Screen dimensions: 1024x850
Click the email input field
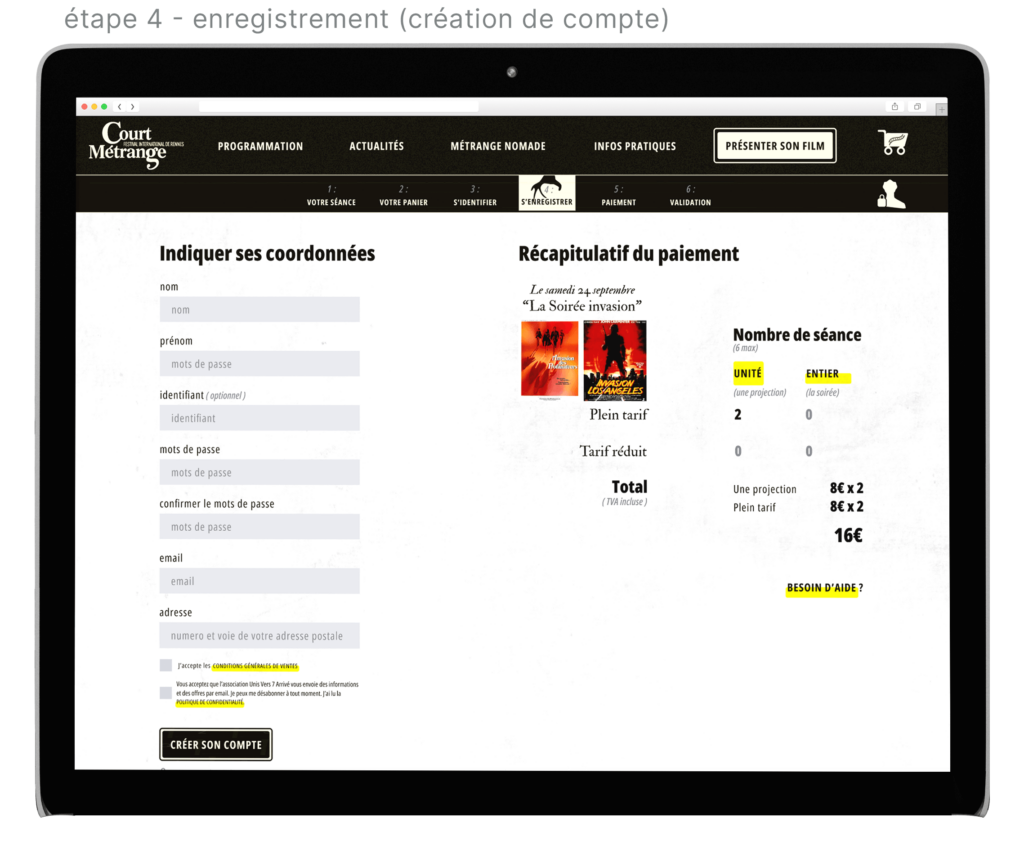coord(259,581)
